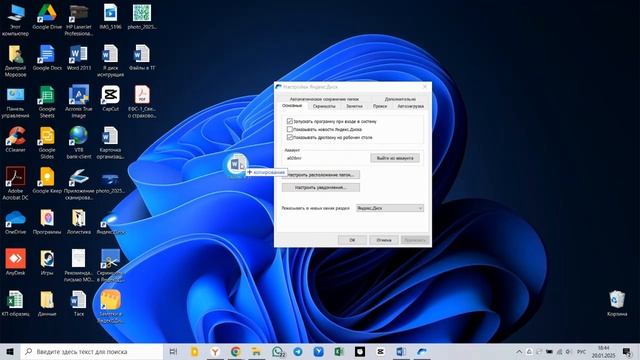Switch to the Скриншоты tab

pyautogui.click(x=324, y=106)
